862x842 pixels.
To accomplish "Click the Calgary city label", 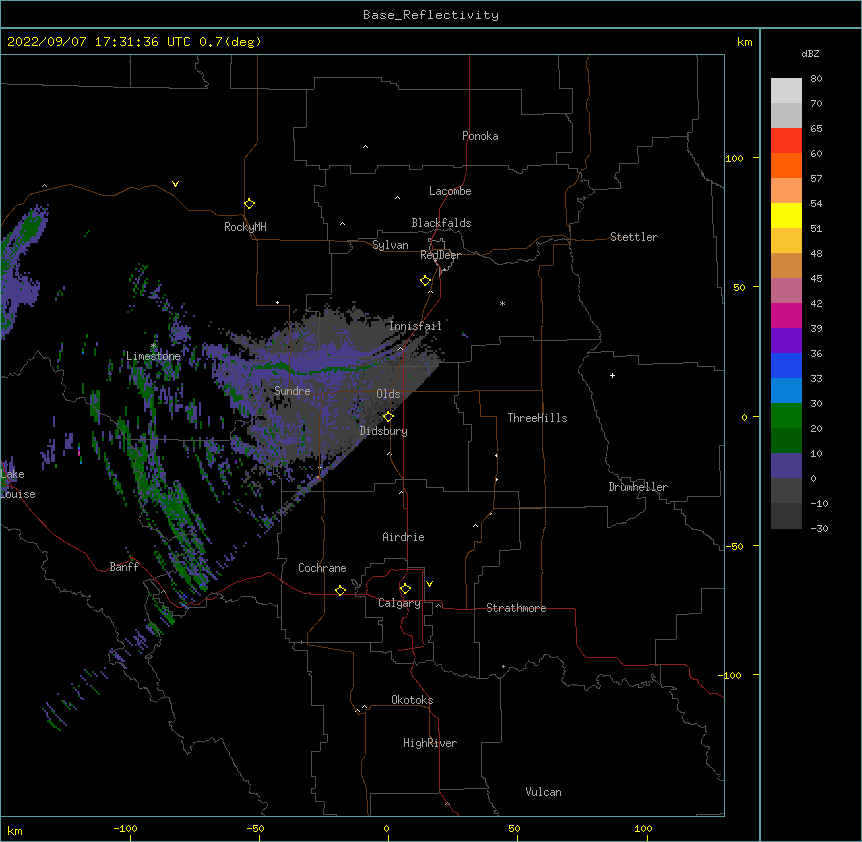I will pos(399,603).
